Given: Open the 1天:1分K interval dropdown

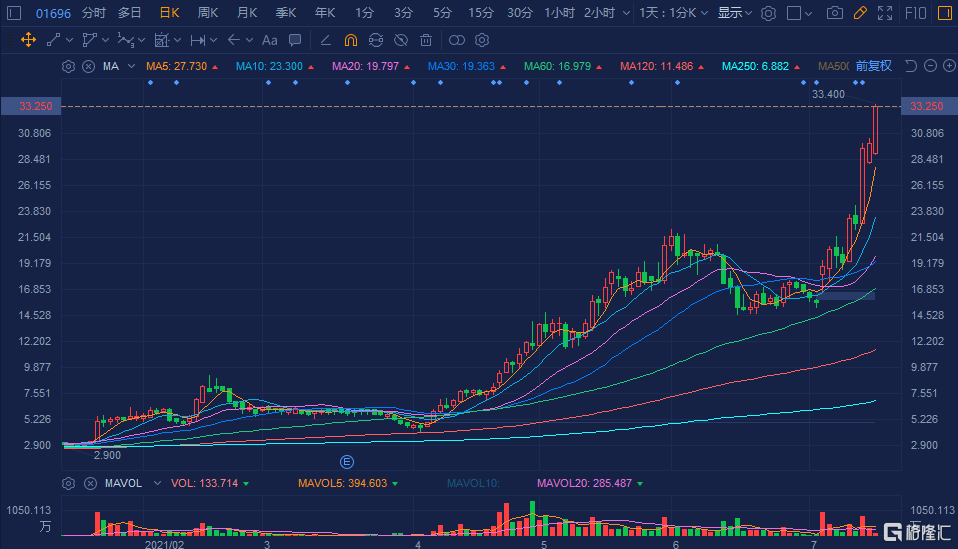Looking at the screenshot, I should [674, 13].
